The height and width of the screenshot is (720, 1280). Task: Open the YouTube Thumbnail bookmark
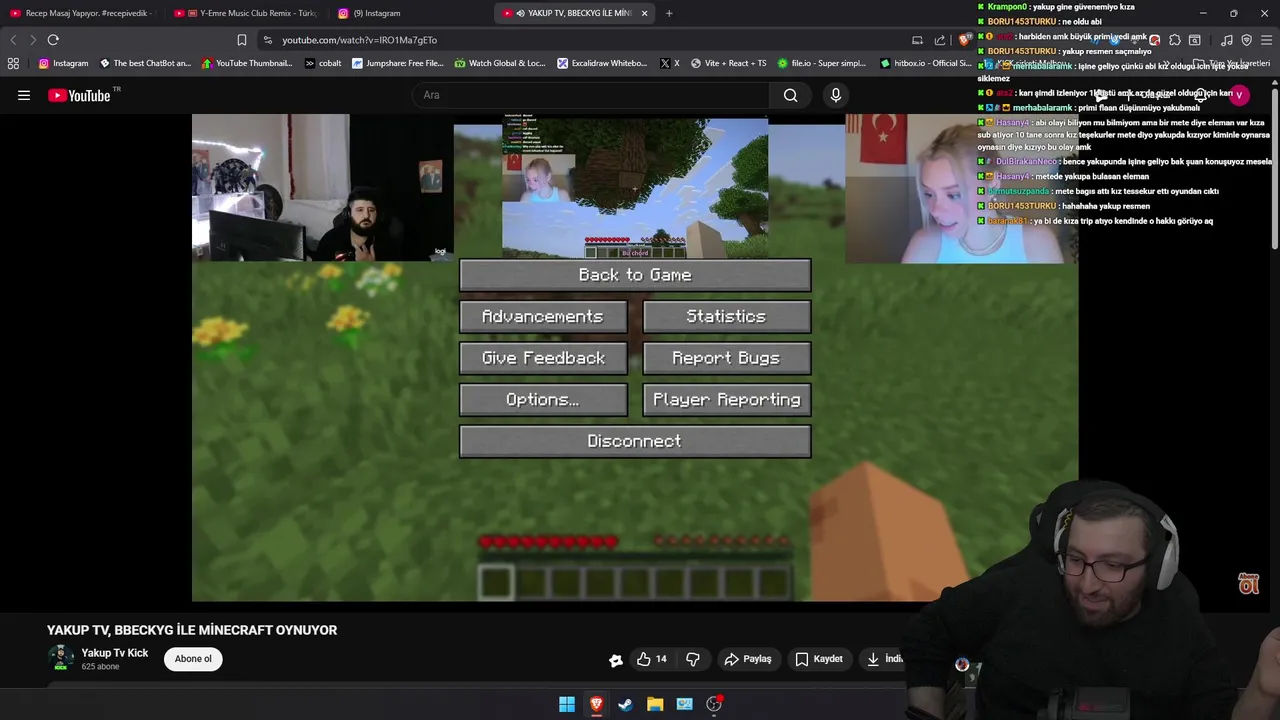pyautogui.click(x=247, y=63)
